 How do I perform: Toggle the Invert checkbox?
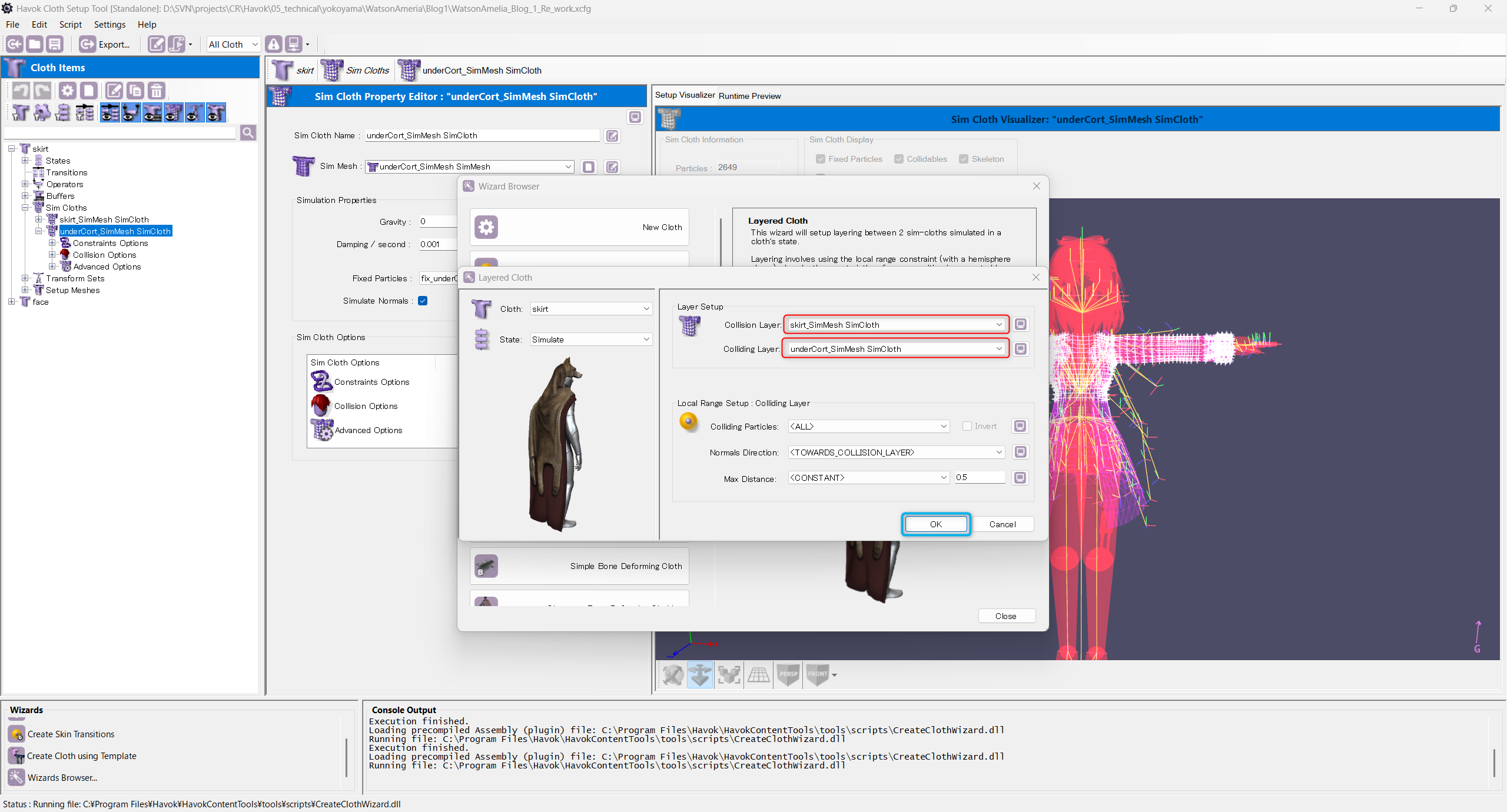[x=967, y=426]
